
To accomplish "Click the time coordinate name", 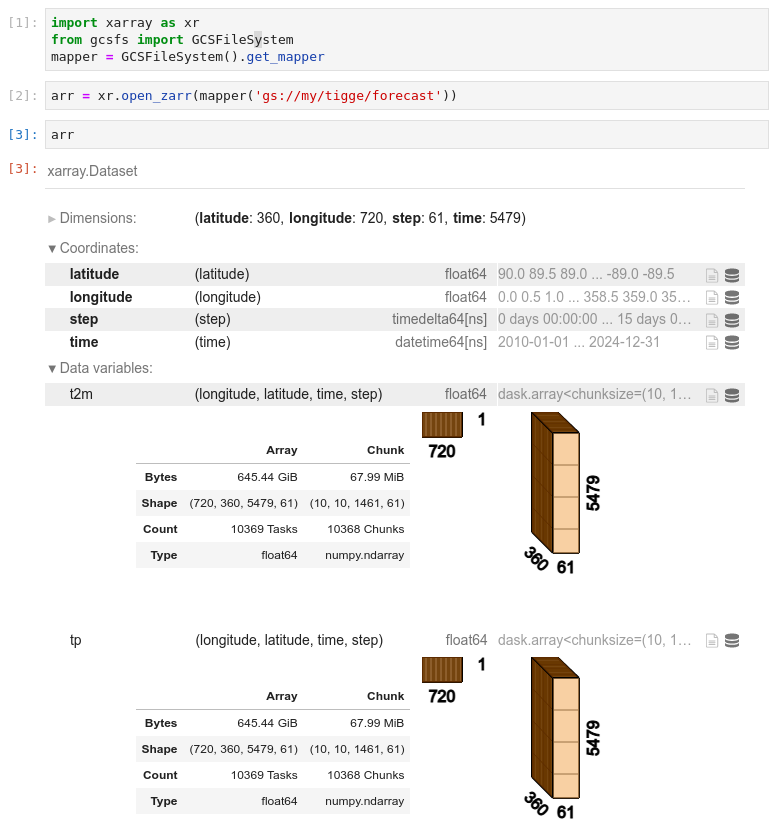I will tap(84, 342).
